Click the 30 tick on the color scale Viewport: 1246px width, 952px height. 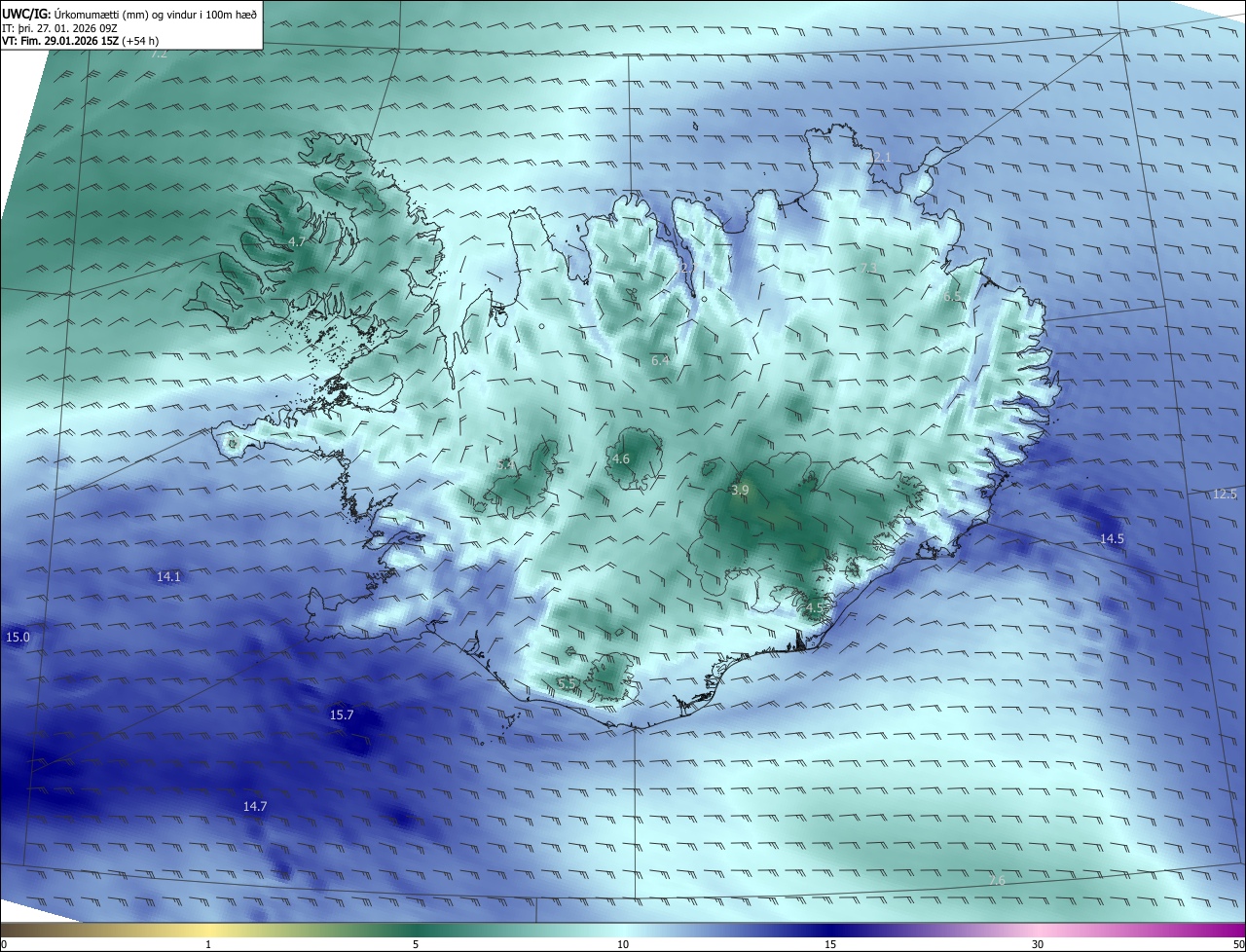coord(1038,944)
